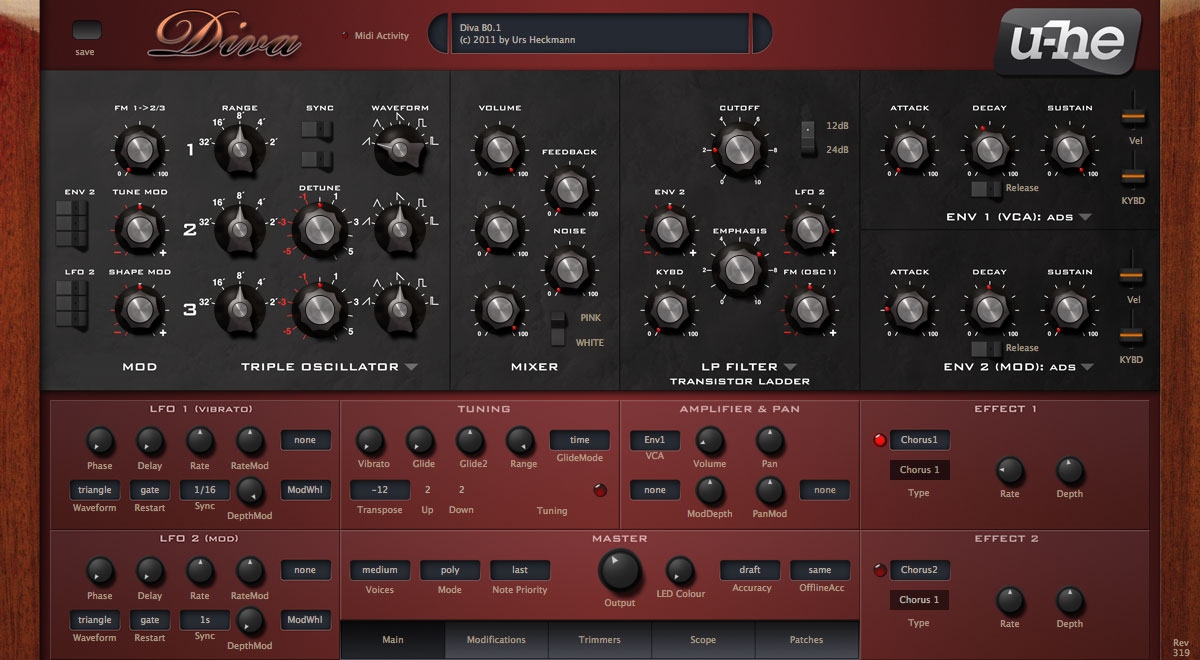Screen dimensions: 1200x660
Task: Click oscillator 1 Range knob
Action: [239, 149]
